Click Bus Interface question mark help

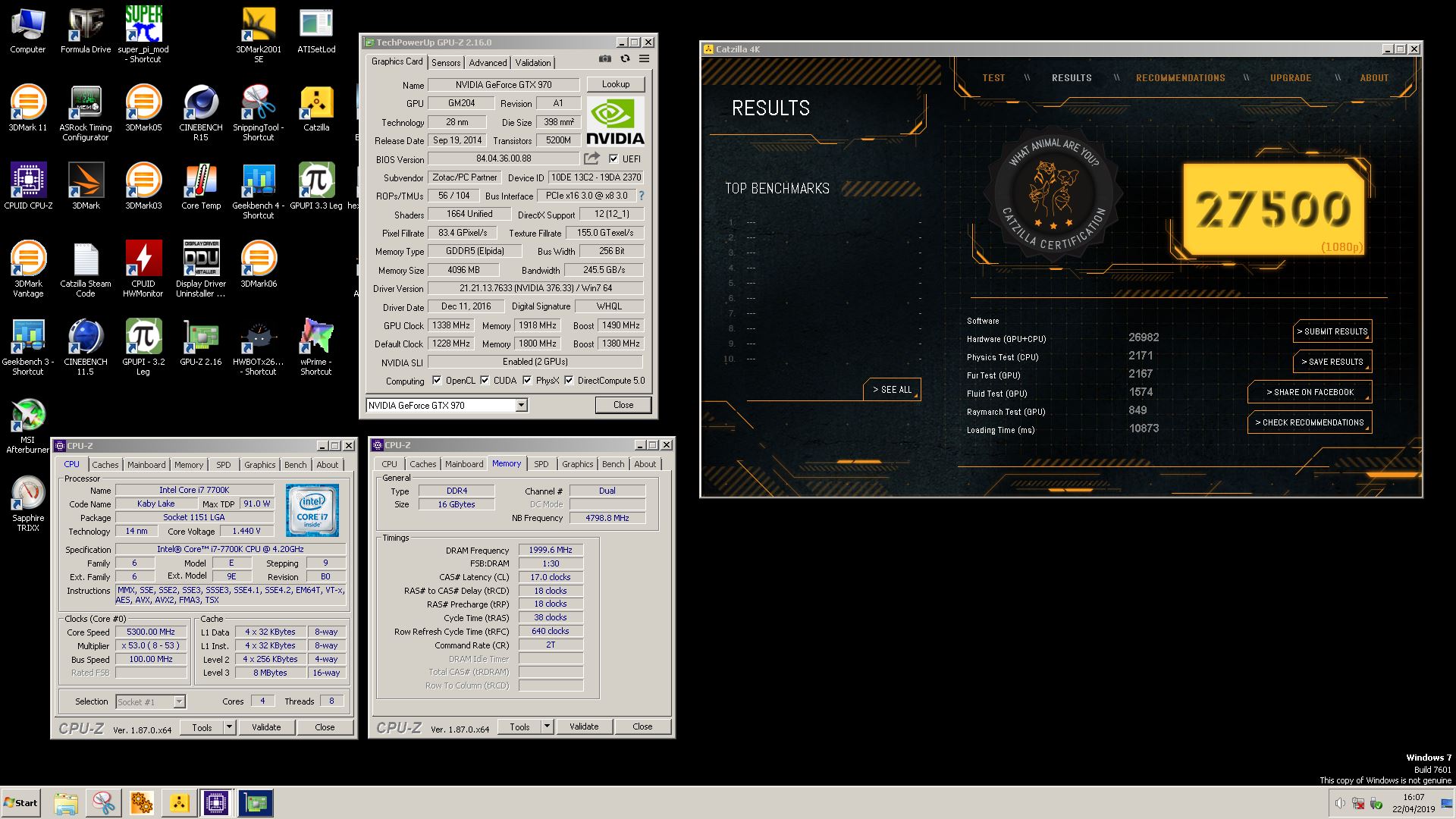click(x=642, y=196)
